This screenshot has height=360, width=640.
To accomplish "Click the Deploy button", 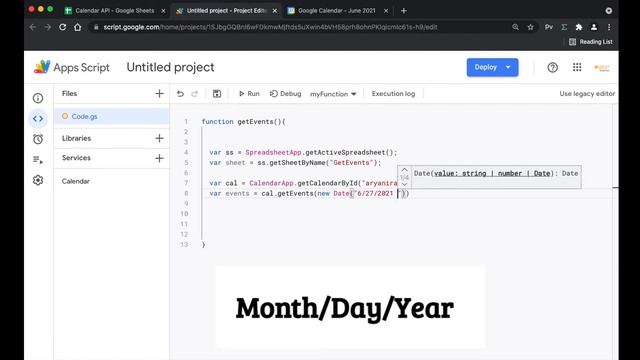I will click(x=485, y=67).
